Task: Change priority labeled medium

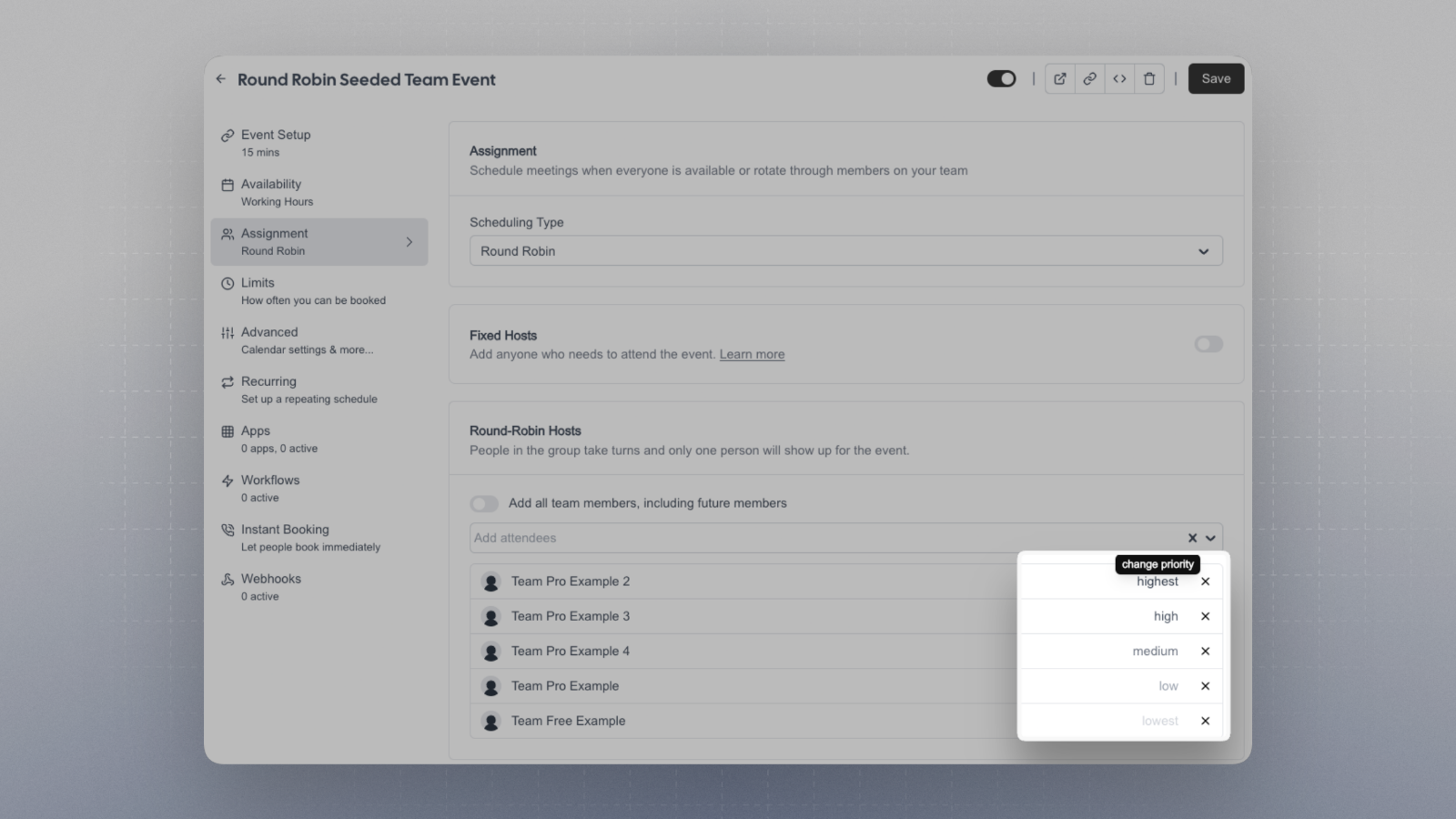Action: pos(1155,652)
